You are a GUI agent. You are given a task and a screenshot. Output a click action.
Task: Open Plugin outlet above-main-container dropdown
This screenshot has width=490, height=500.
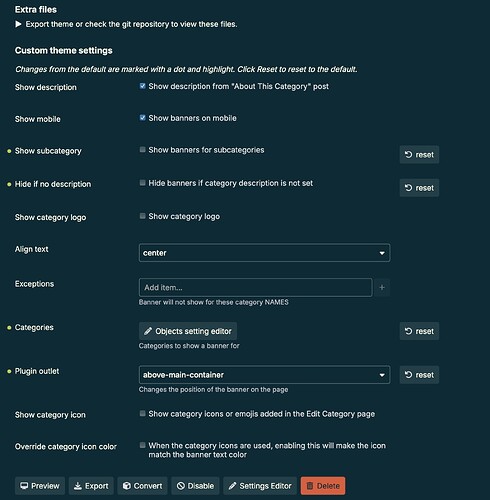pos(264,375)
